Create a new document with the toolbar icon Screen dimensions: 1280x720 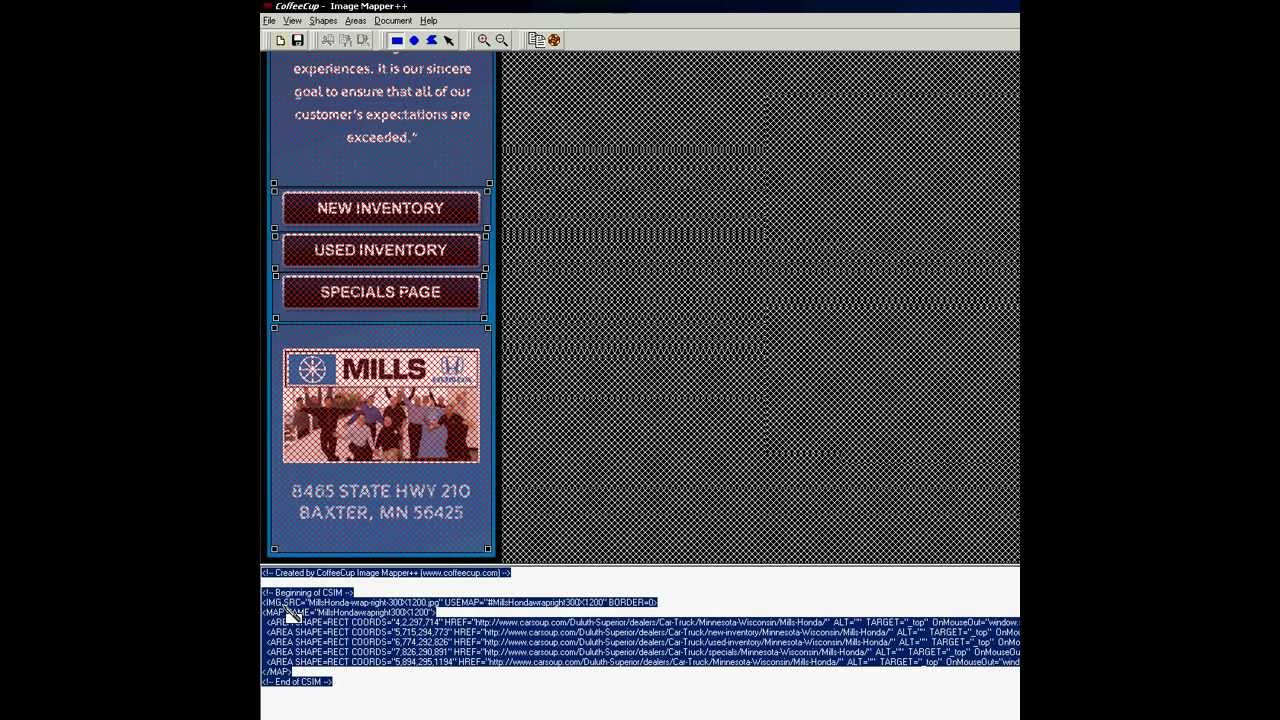click(x=280, y=40)
